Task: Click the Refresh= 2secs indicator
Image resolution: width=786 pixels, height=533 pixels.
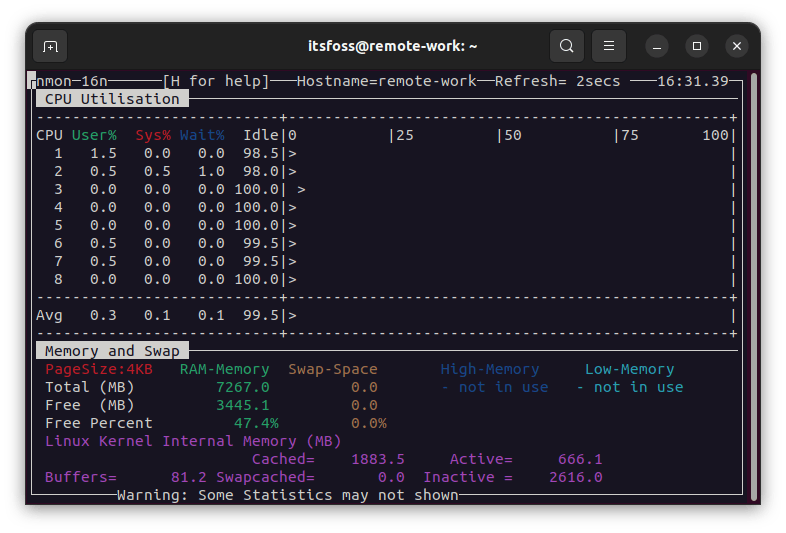Action: pos(557,81)
